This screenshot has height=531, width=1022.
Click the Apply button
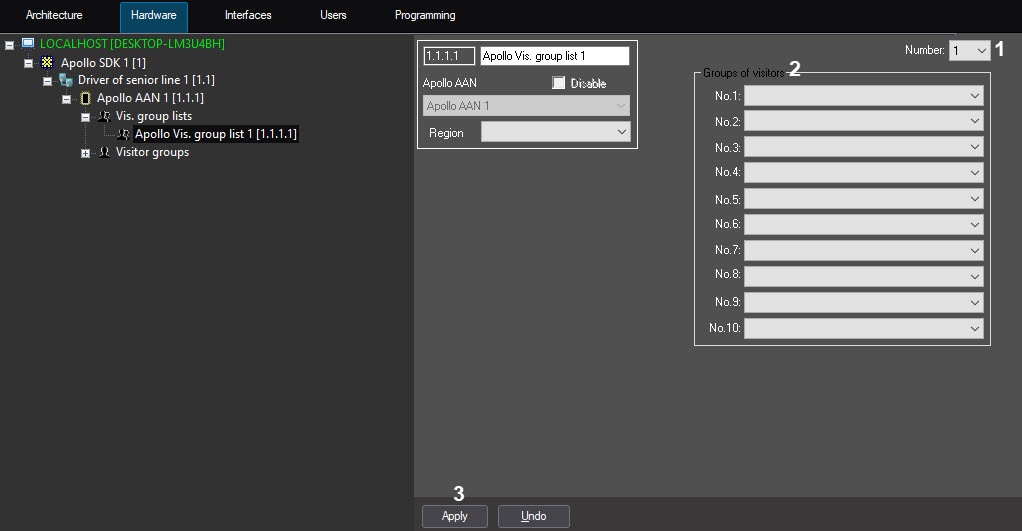454,516
